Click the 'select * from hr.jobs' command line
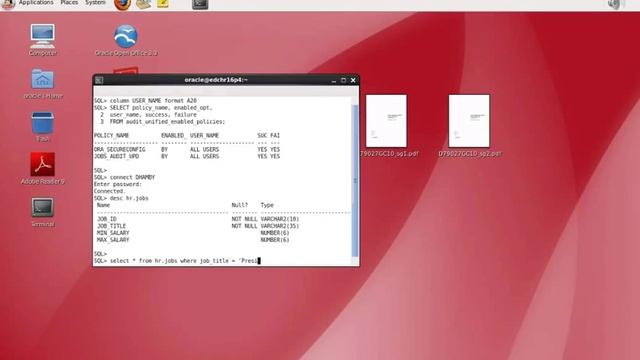 [x=177, y=260]
